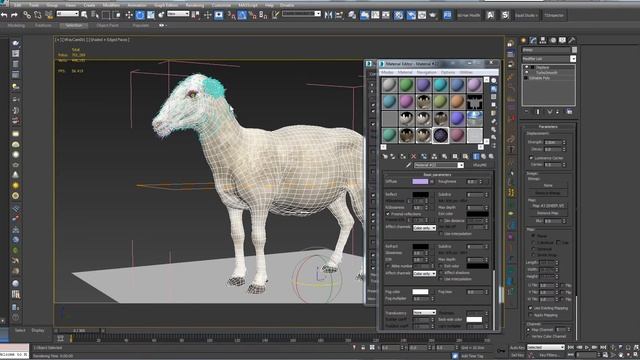The image size is (640, 360).
Task: Toggle Fresnel reflections checkbox
Action: pos(388,214)
